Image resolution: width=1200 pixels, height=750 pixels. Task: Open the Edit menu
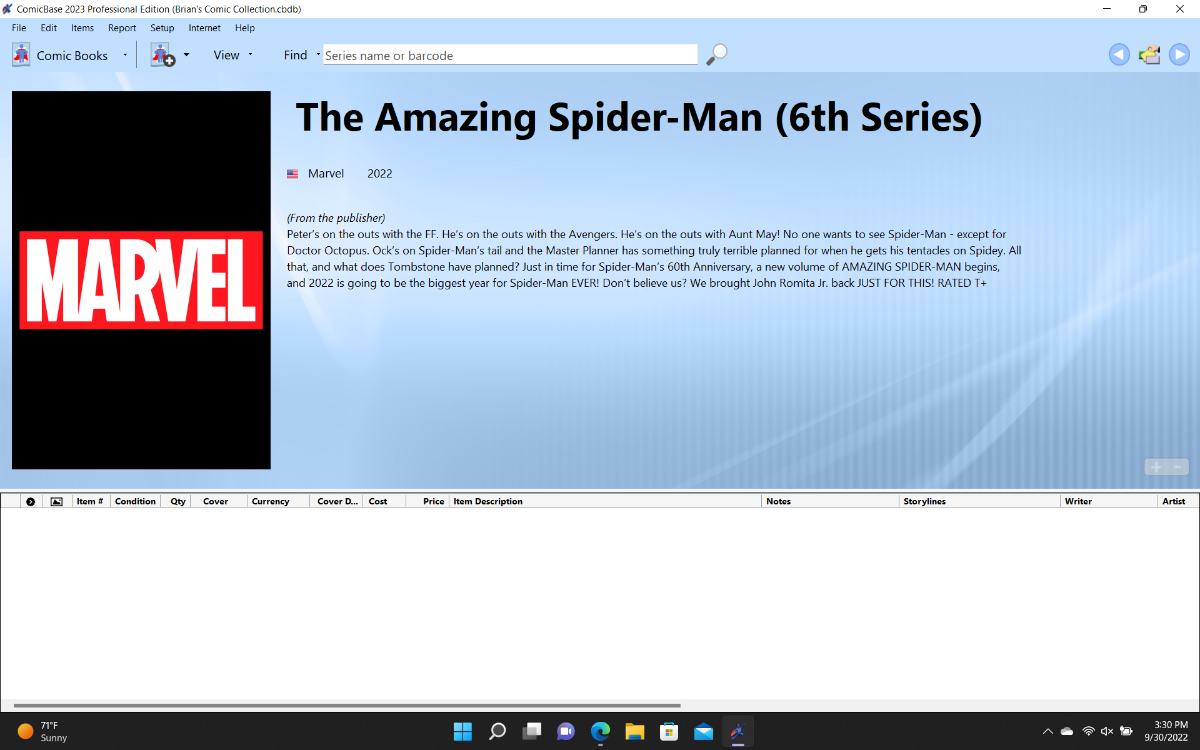tap(49, 28)
